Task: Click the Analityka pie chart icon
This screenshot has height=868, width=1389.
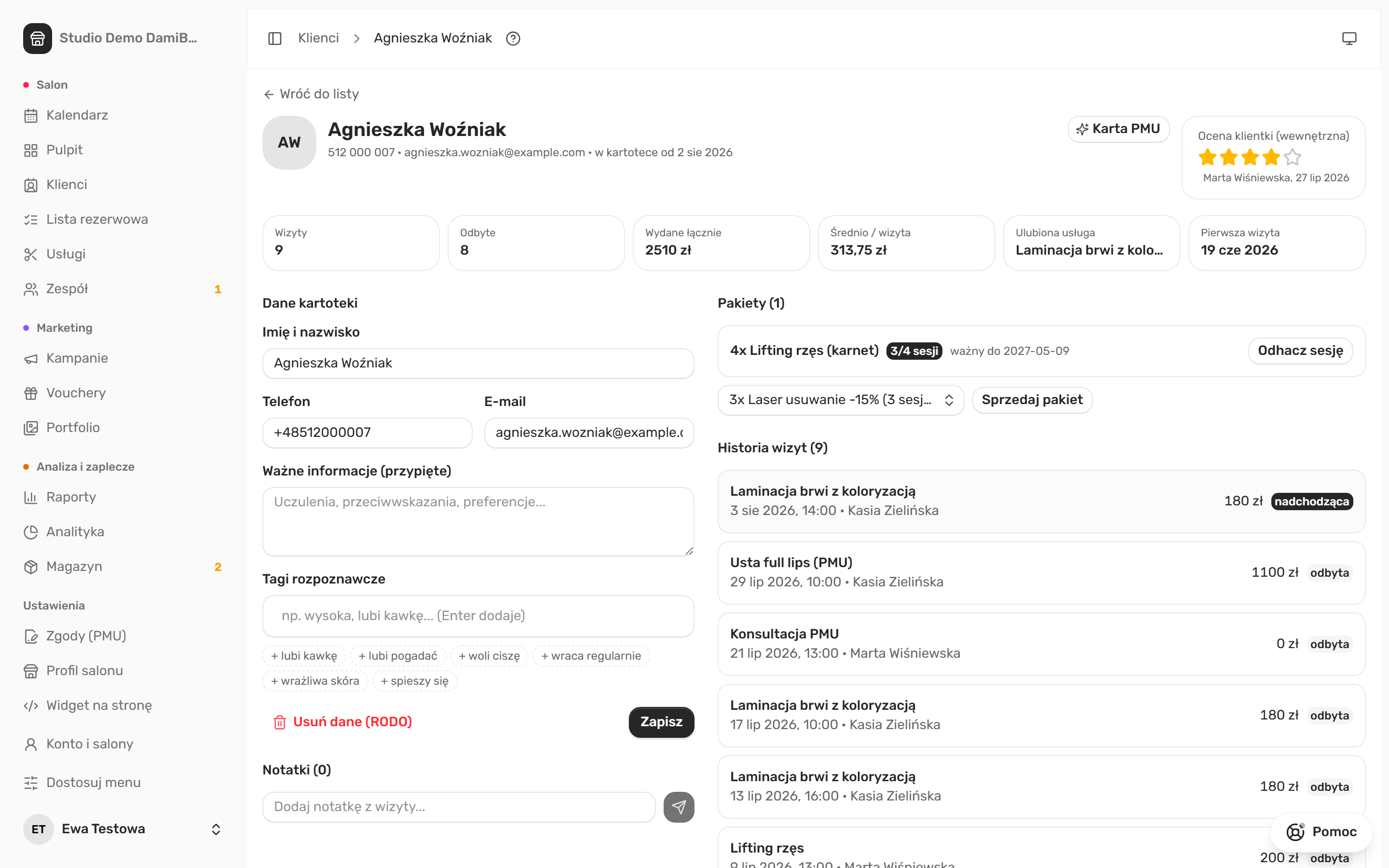Action: click(31, 532)
